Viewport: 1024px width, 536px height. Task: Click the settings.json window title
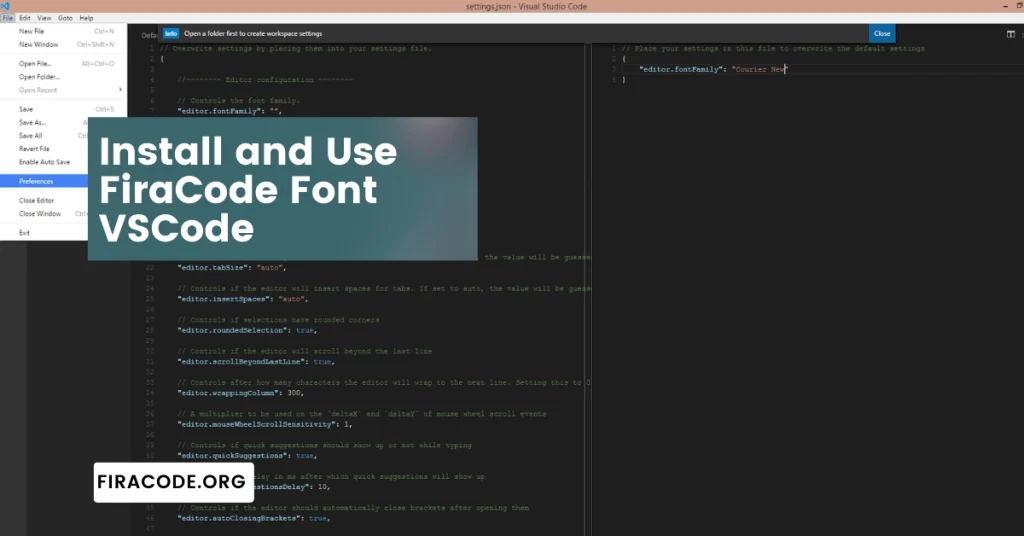tap(526, 7)
